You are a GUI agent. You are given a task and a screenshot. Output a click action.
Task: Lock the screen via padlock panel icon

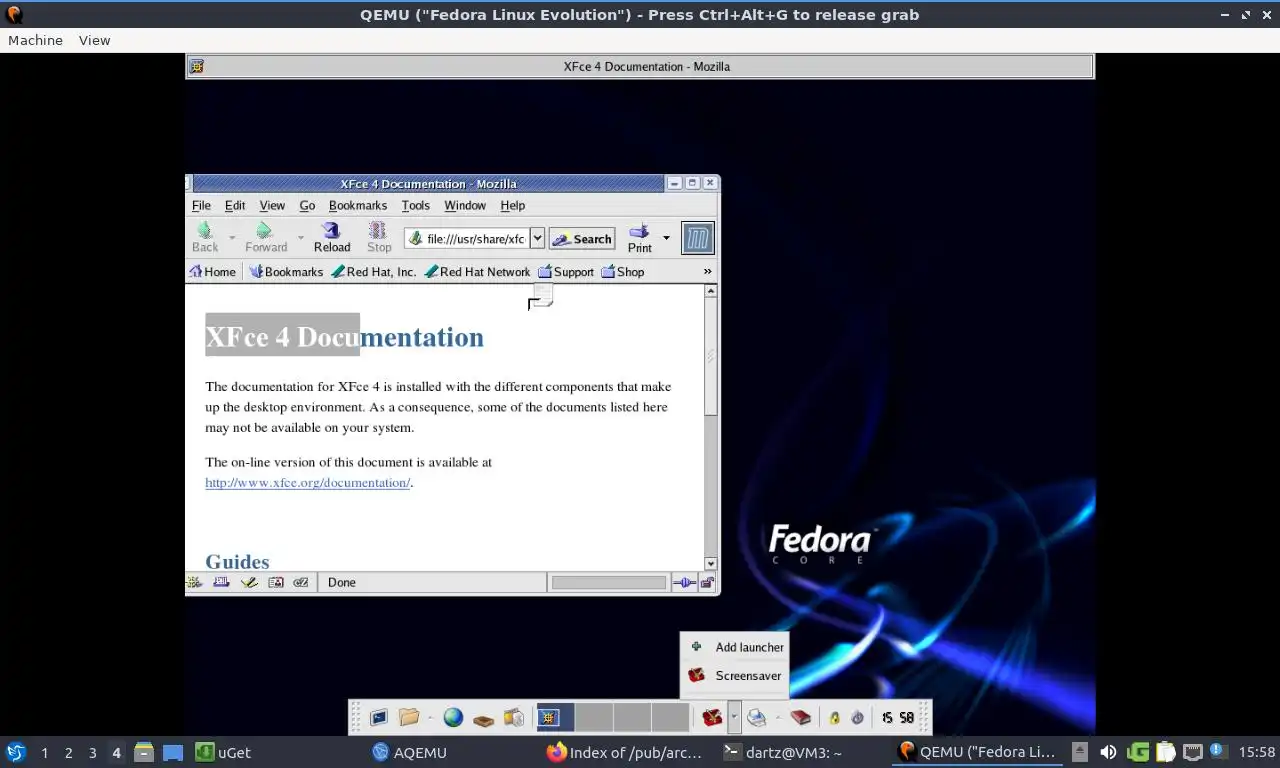834,717
